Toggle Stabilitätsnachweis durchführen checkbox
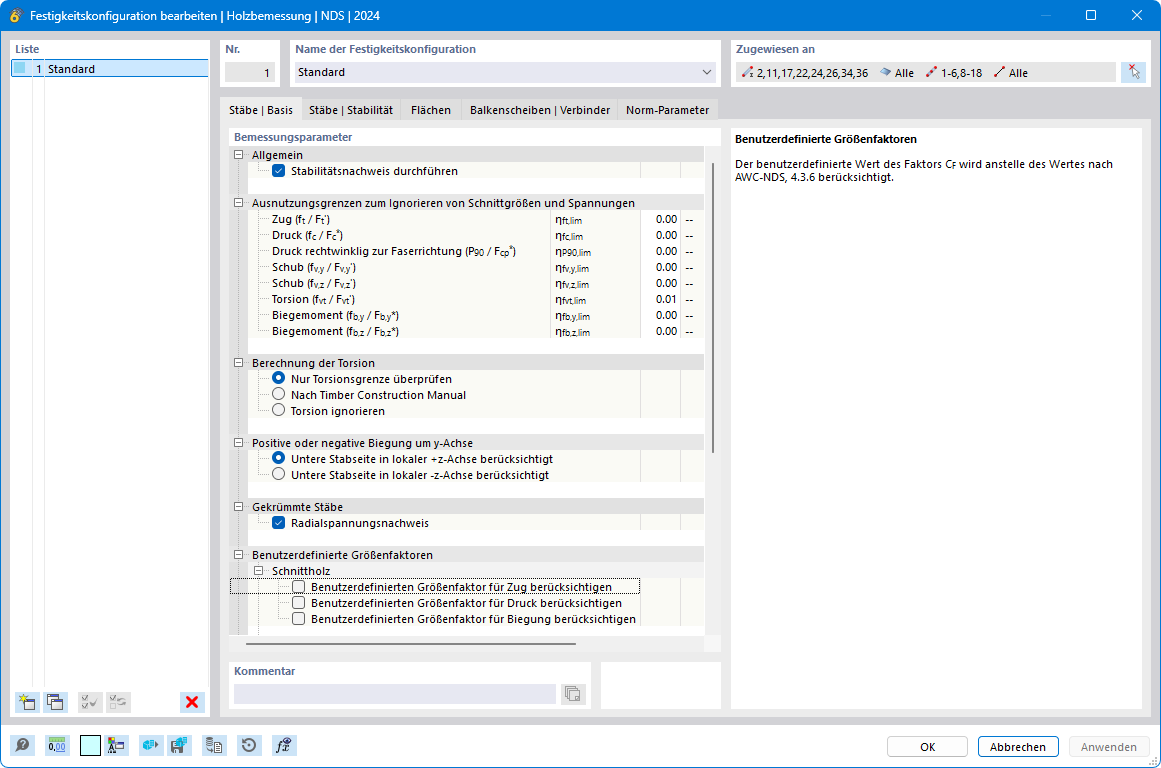 pyautogui.click(x=278, y=171)
